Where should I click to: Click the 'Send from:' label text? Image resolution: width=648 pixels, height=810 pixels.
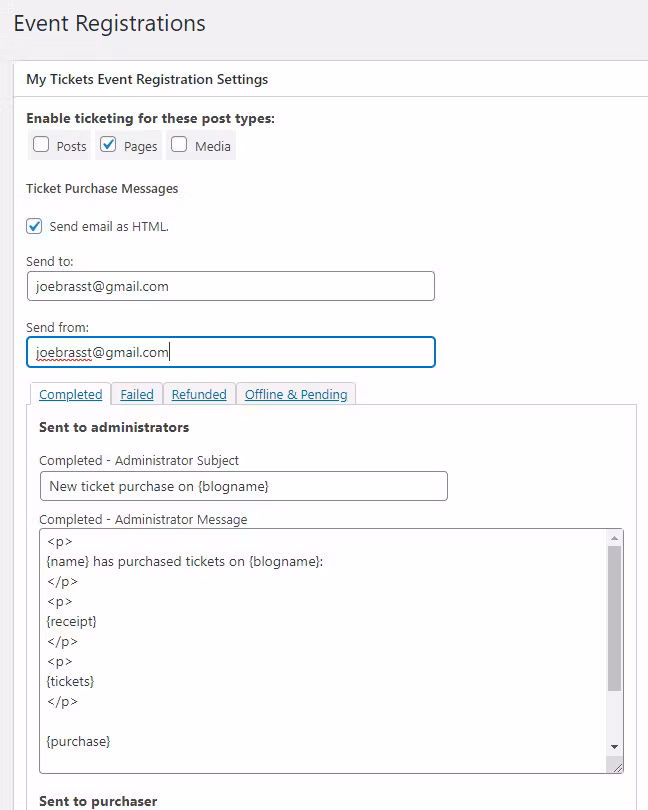click(x=57, y=327)
